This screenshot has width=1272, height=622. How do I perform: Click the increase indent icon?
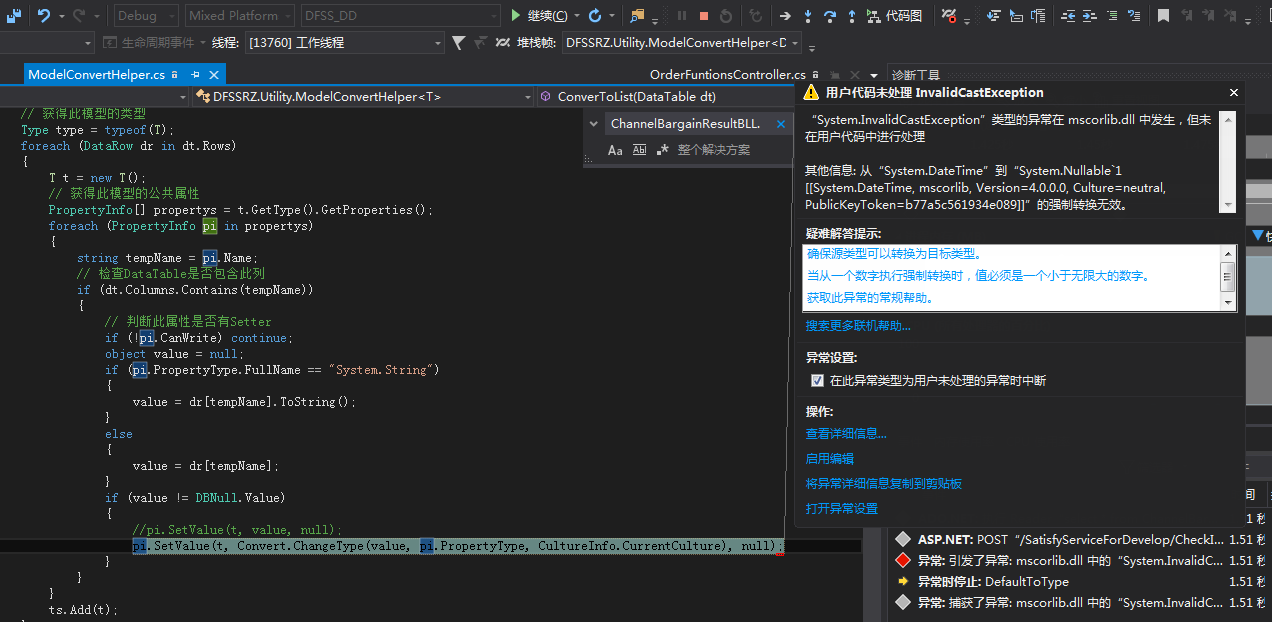click(x=1090, y=15)
